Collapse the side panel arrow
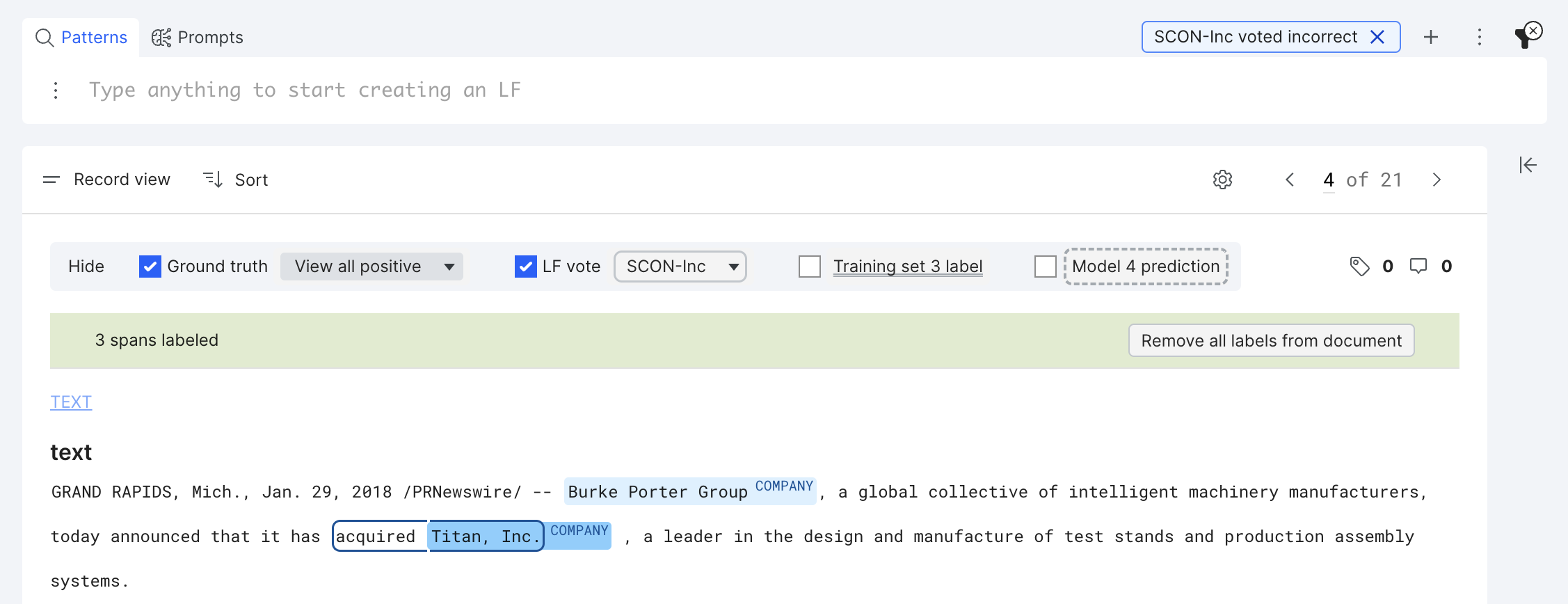This screenshot has width=1568, height=604. (1528, 165)
